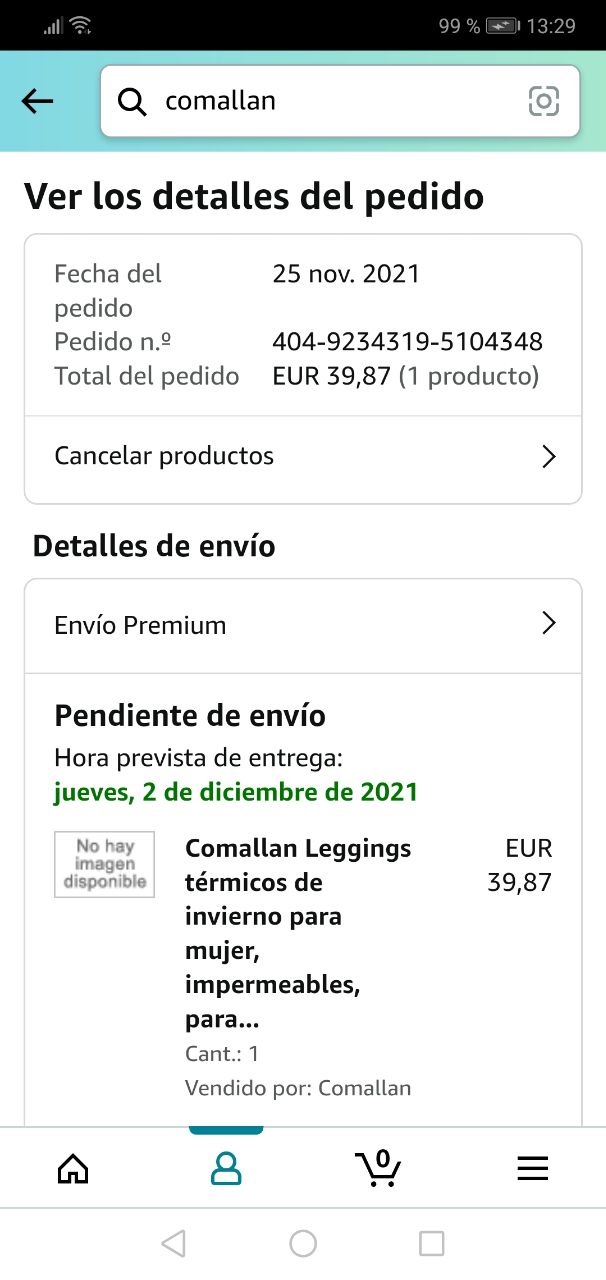Viewport: 606px width, 1280px height.
Task: Tap the No hay imagen disponible thumbnail
Action: [104, 864]
